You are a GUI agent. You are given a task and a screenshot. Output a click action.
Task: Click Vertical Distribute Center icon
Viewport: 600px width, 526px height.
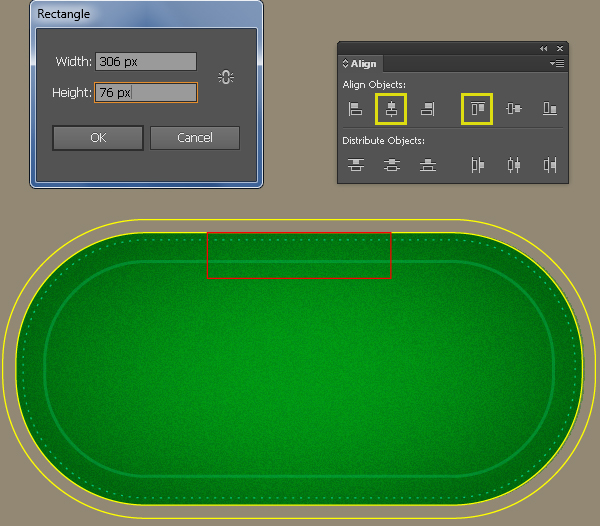click(391, 165)
